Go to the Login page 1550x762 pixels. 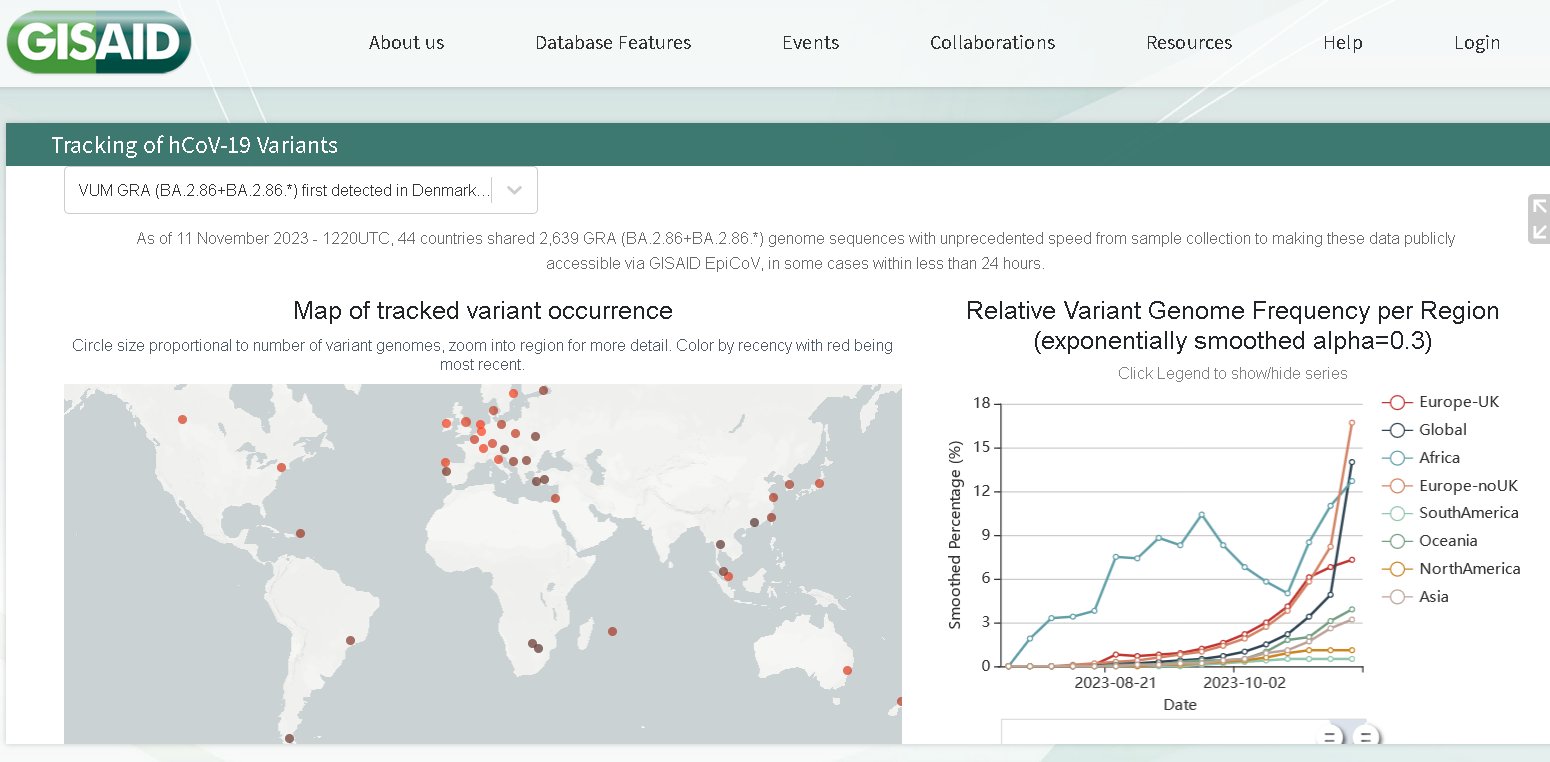click(1476, 43)
